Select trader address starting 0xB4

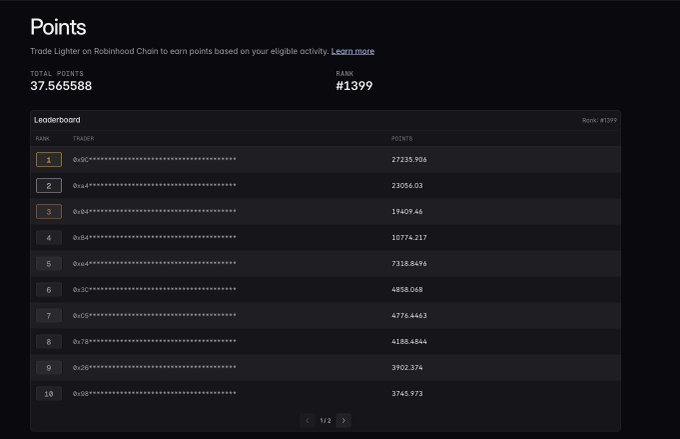(x=154, y=238)
